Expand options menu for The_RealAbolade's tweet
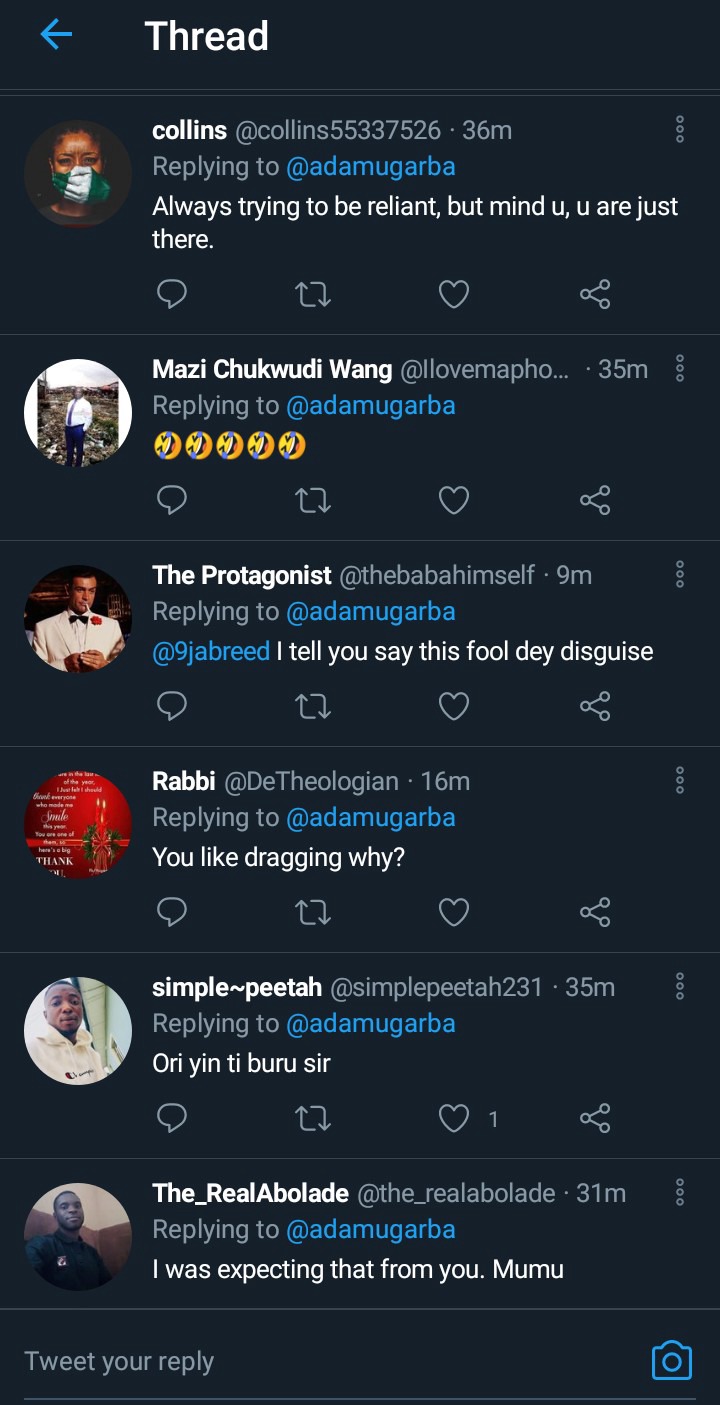This screenshot has height=1405, width=720. 680,1193
